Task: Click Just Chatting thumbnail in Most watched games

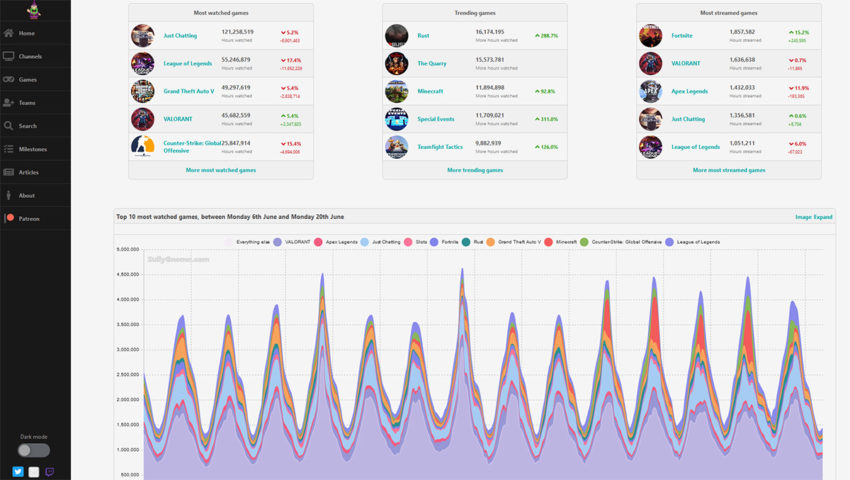Action: 143,36
